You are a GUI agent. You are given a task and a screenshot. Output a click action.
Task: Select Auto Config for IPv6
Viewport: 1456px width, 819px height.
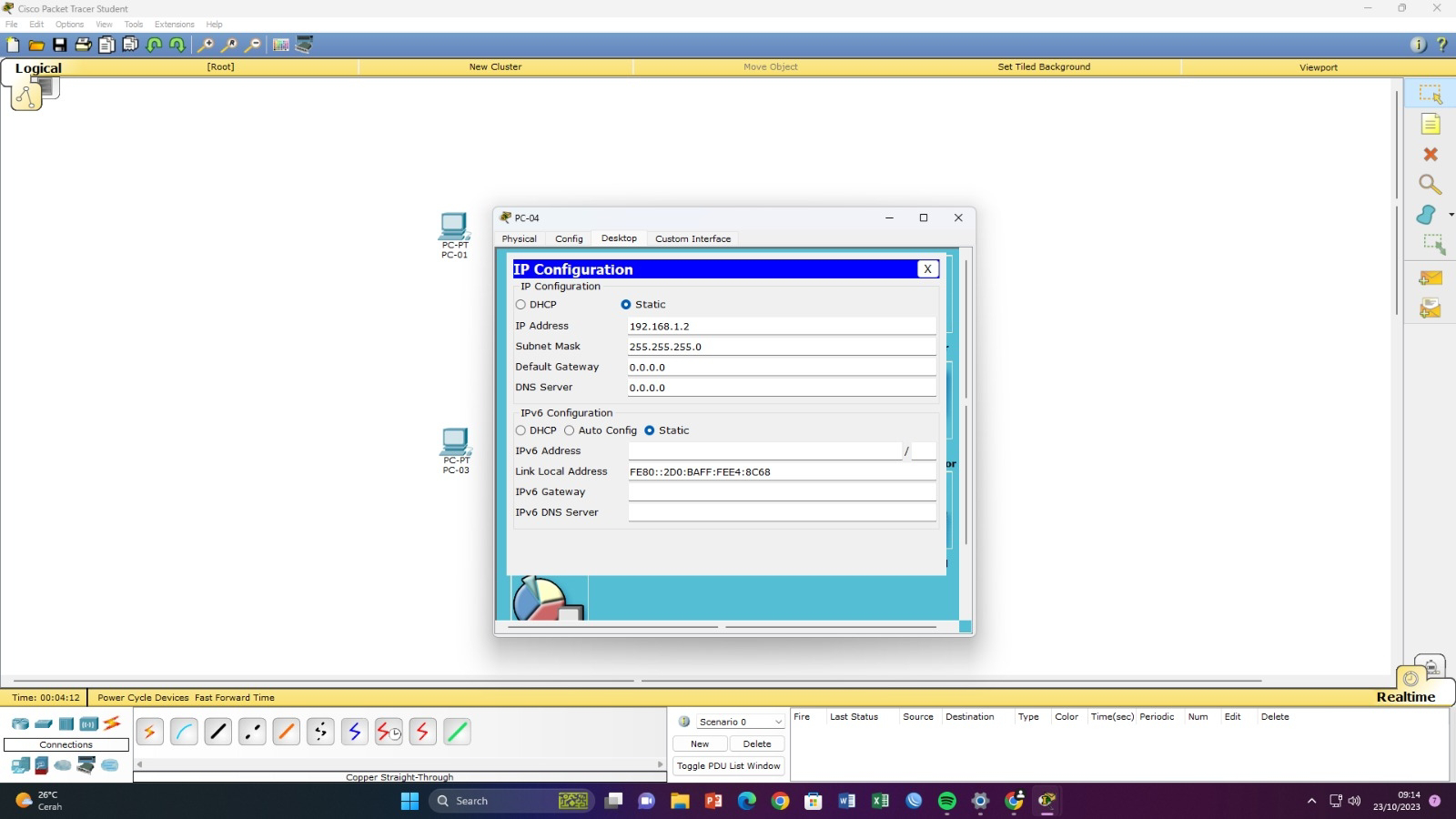pyautogui.click(x=570, y=430)
